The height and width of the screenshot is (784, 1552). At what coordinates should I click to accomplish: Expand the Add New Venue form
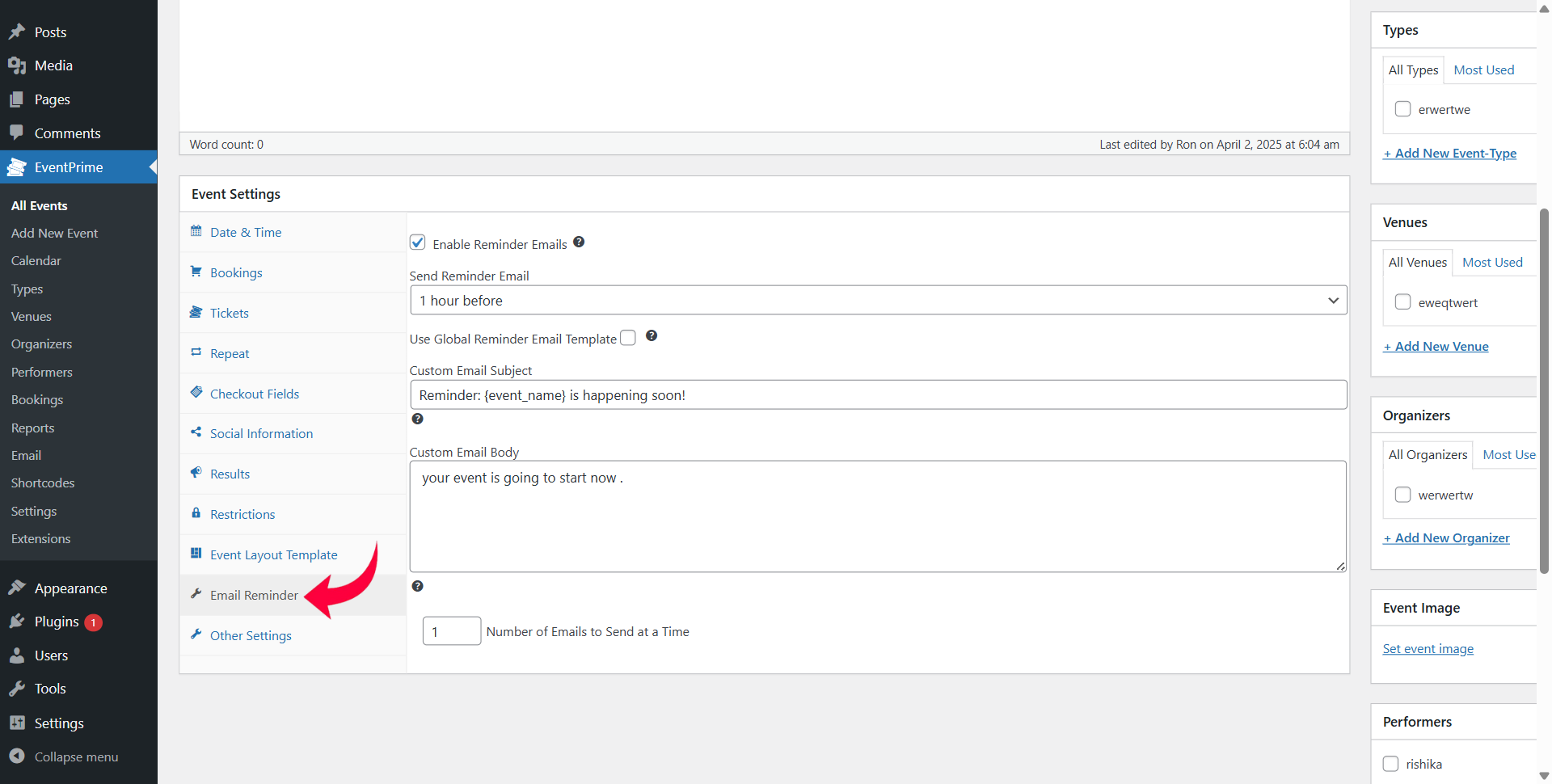click(x=1436, y=347)
